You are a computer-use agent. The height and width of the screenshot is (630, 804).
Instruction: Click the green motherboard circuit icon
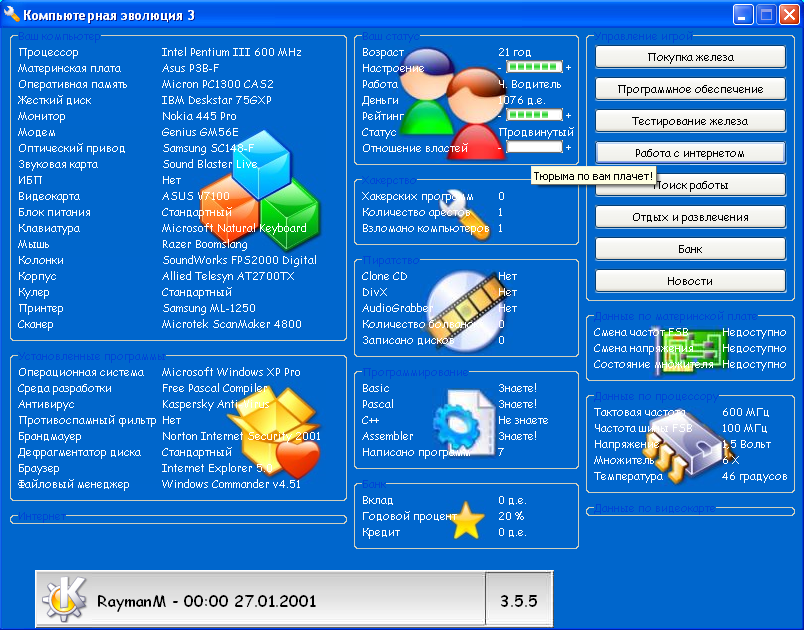click(690, 349)
